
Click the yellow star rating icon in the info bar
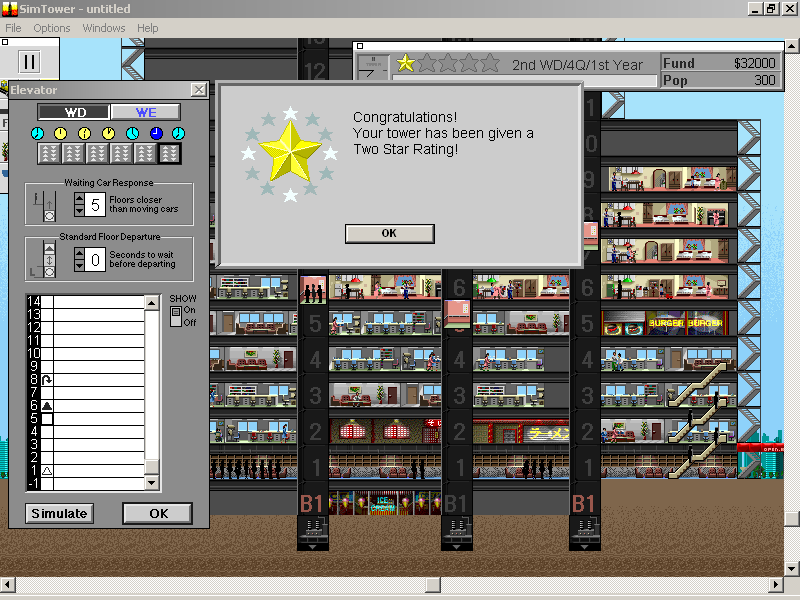[406, 63]
